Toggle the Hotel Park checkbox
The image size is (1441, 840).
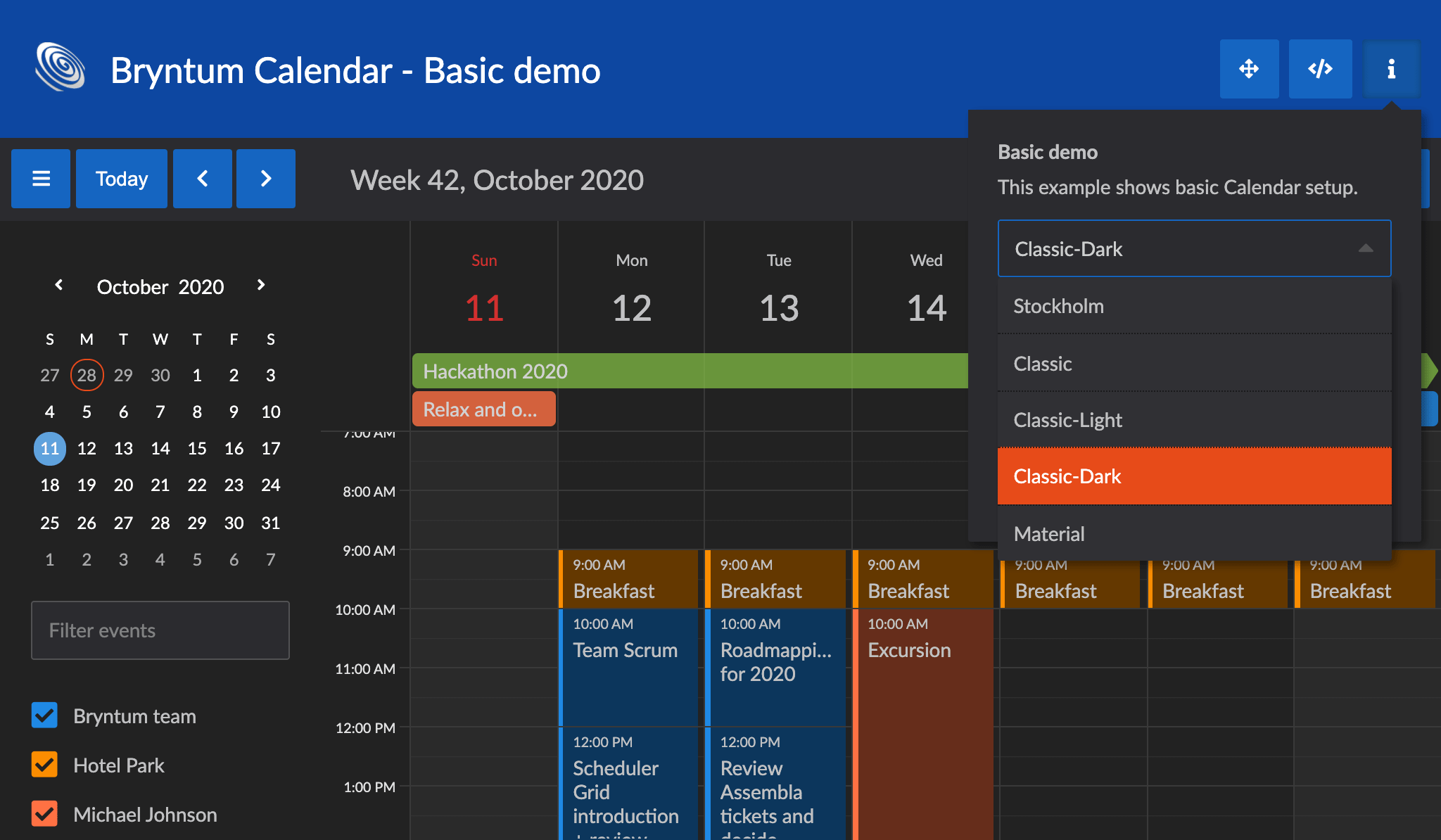pos(44,765)
